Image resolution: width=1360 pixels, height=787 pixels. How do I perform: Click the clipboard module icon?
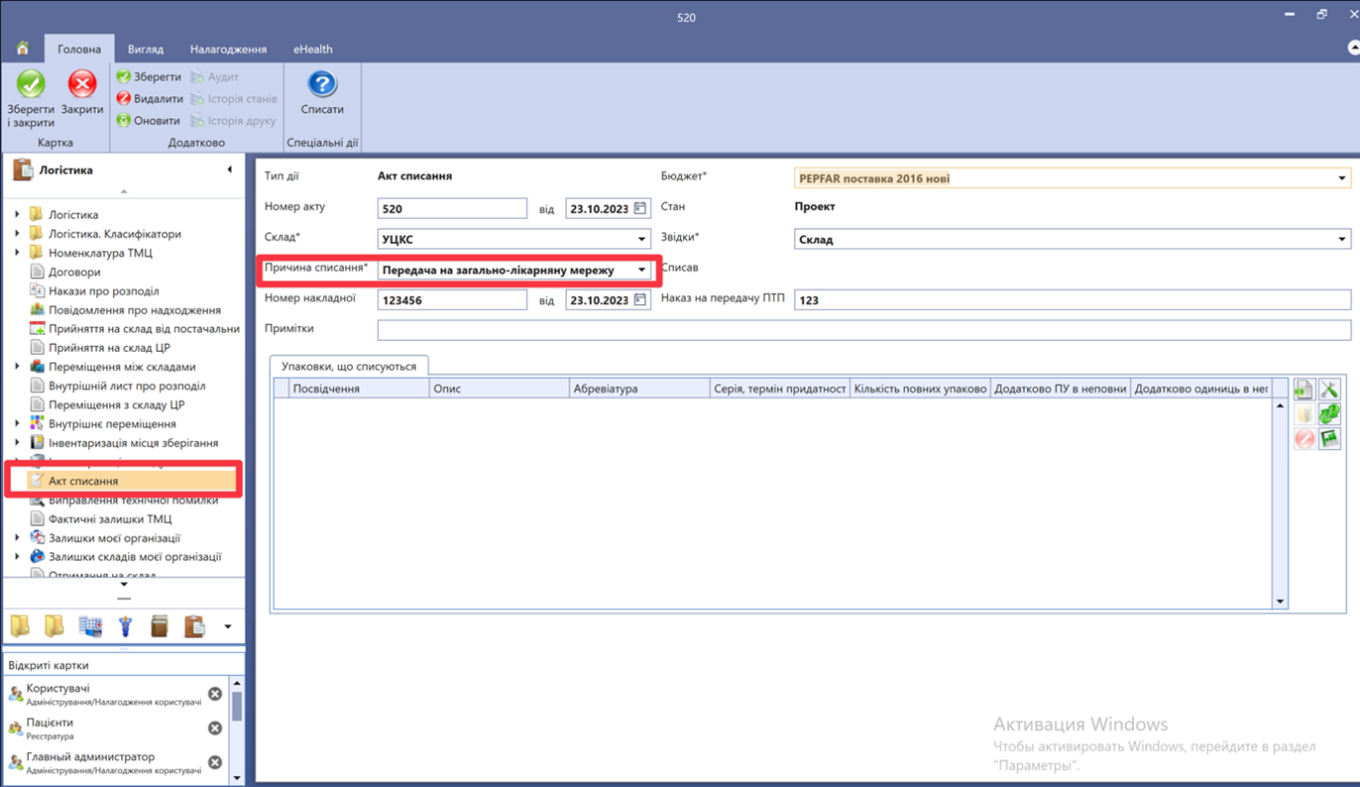[x=194, y=627]
